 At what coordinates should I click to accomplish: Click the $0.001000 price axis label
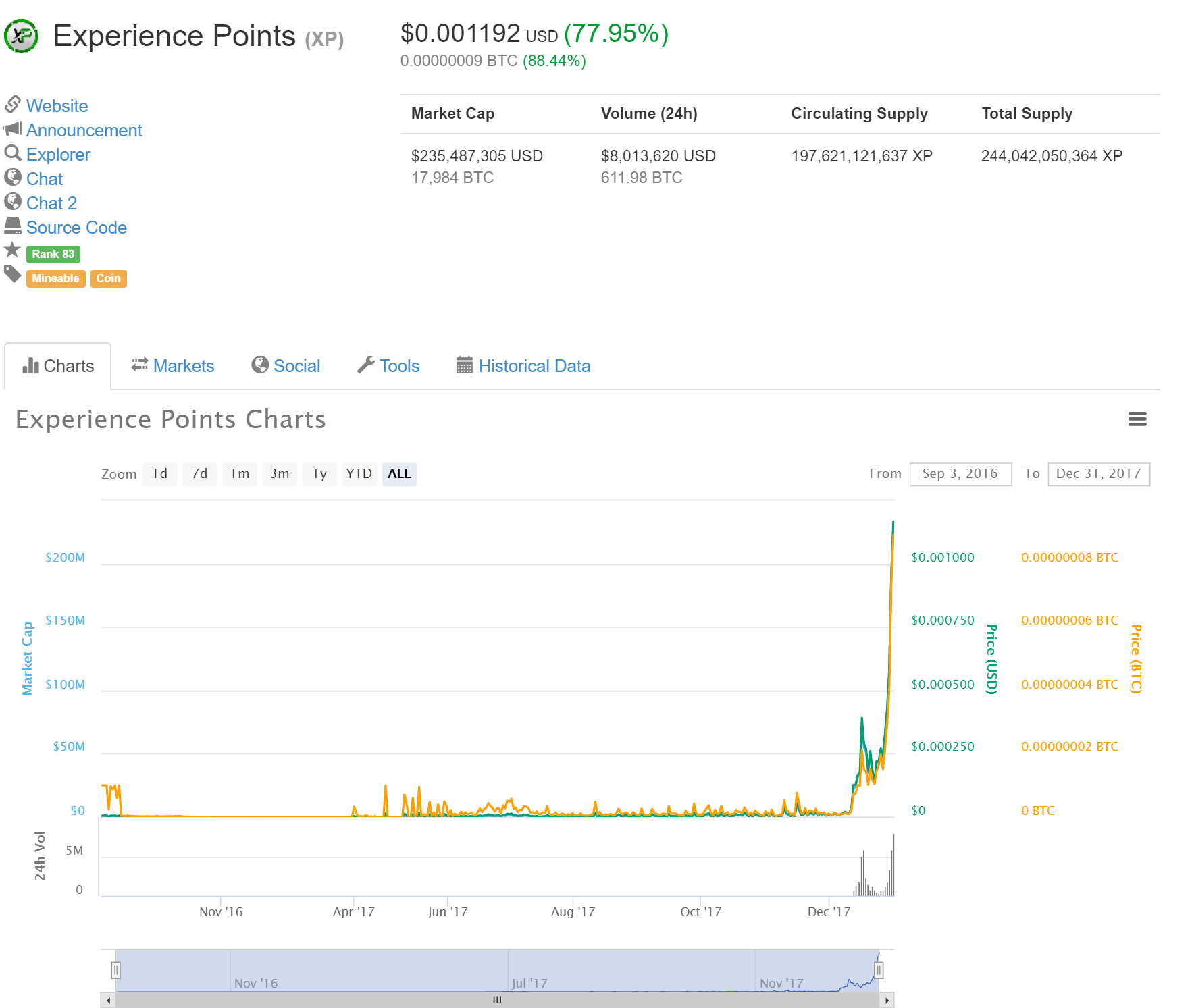[x=943, y=557]
